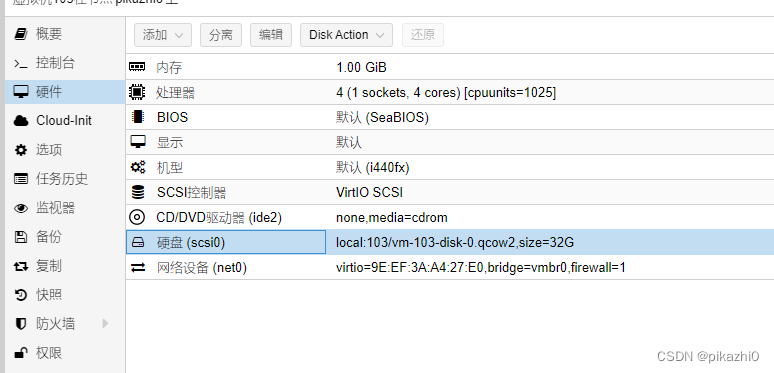This screenshot has height=373, width=774.
Task: Click the 编辑 edit button
Action: click(x=271, y=35)
